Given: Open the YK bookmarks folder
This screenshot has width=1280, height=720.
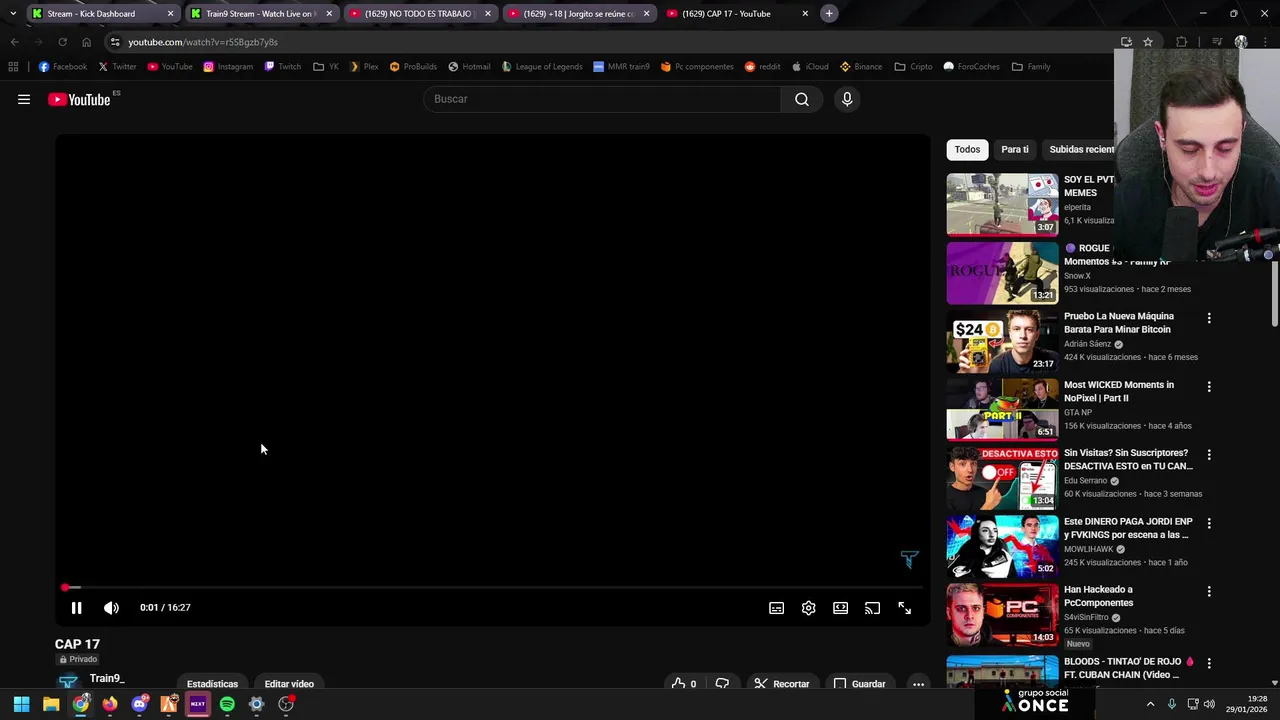Looking at the screenshot, I should point(326,67).
